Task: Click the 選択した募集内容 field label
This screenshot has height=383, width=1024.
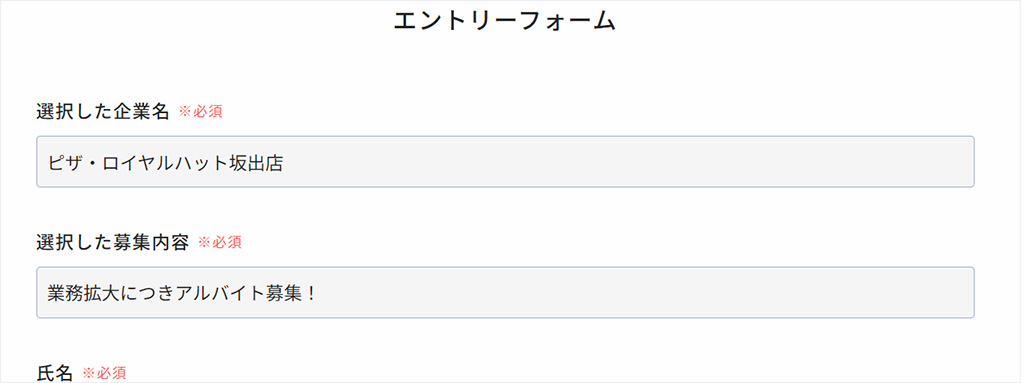Action: (x=113, y=242)
